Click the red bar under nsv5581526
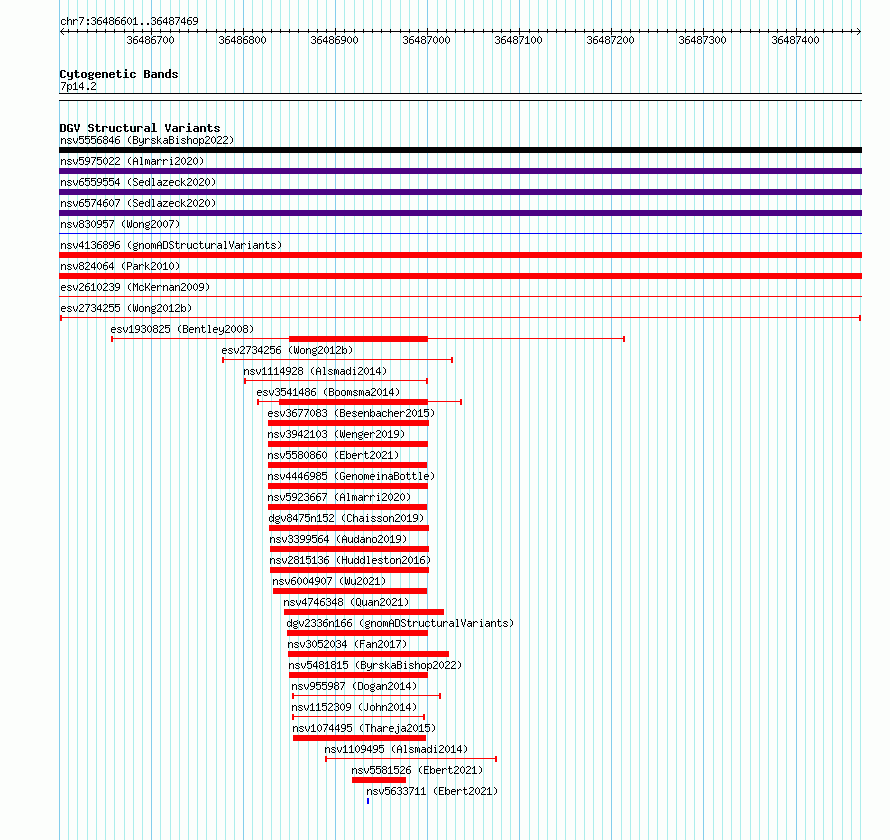Image resolution: width=890 pixels, height=840 pixels. point(379,780)
